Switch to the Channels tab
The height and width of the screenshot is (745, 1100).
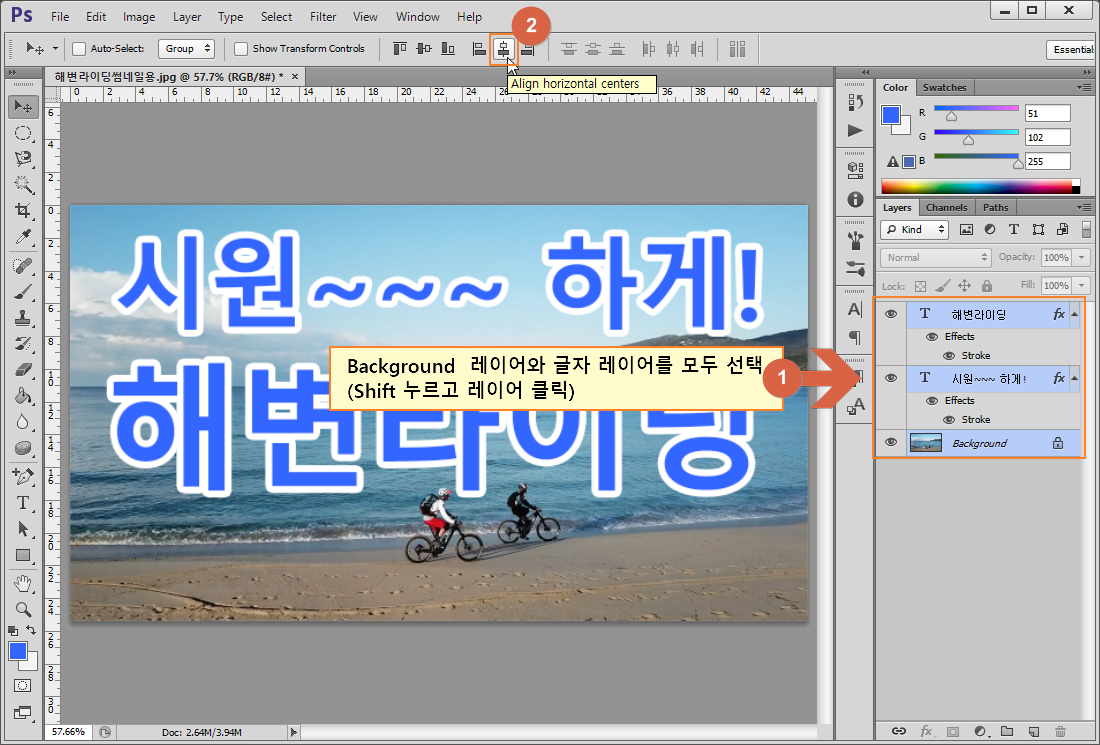[946, 208]
